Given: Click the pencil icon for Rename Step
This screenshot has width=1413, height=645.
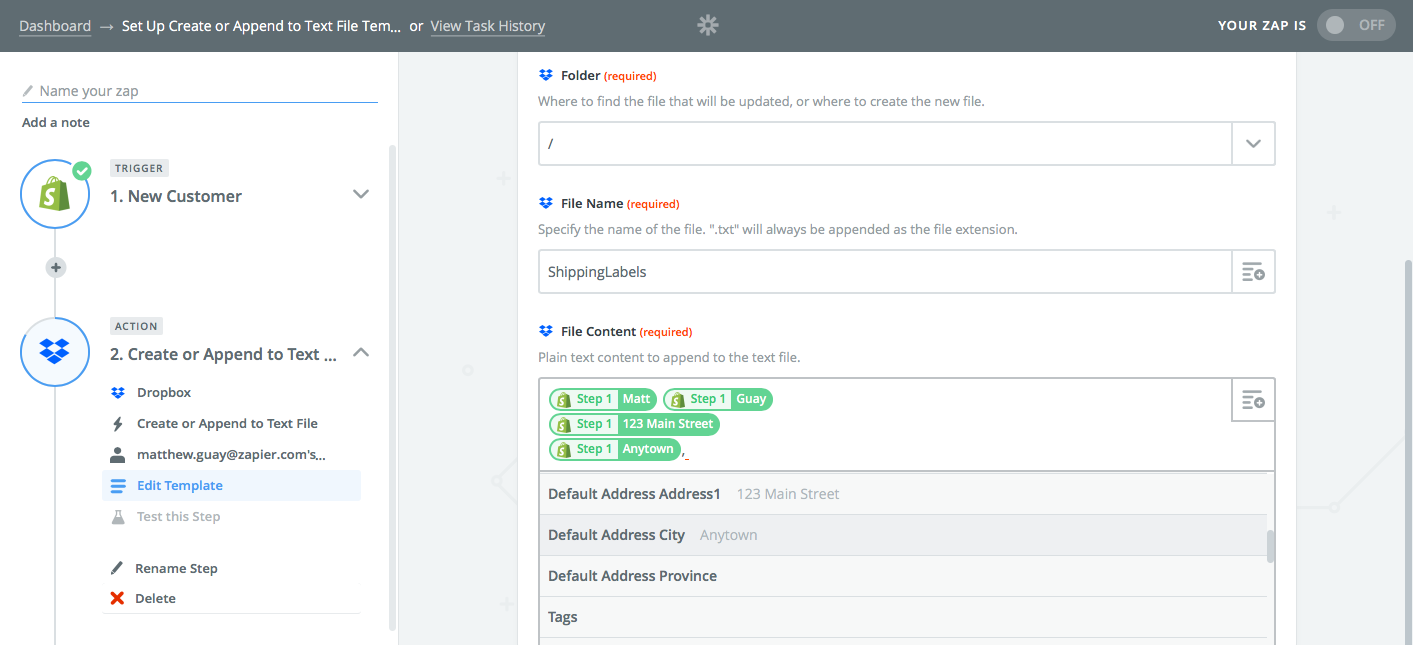Looking at the screenshot, I should (117, 569).
